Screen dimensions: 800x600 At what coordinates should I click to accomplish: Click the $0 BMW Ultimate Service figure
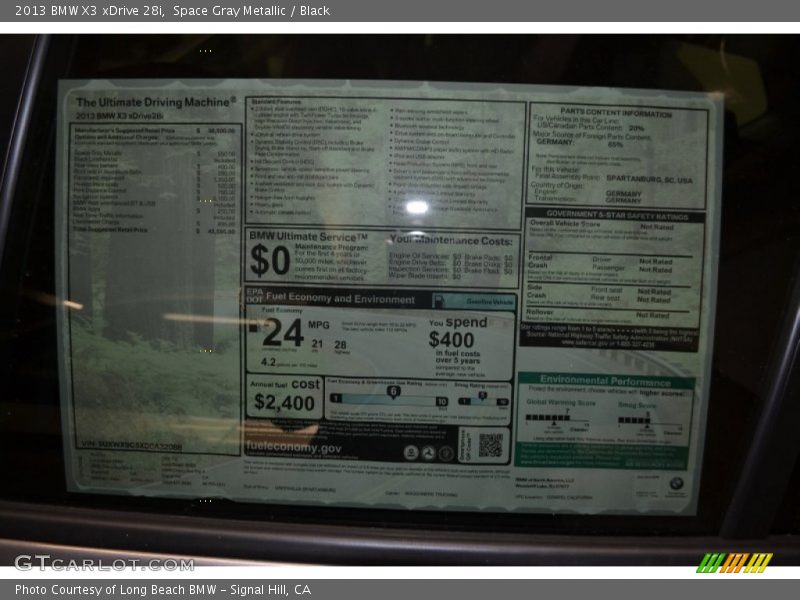(x=270, y=259)
